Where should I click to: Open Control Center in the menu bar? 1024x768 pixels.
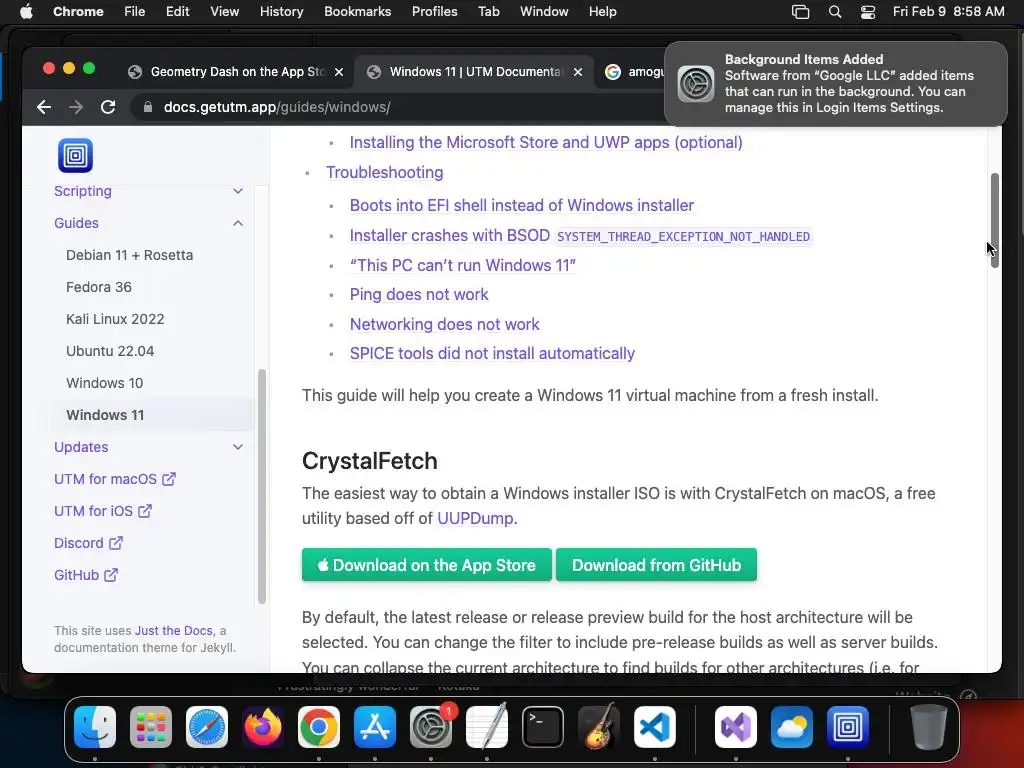(868, 12)
